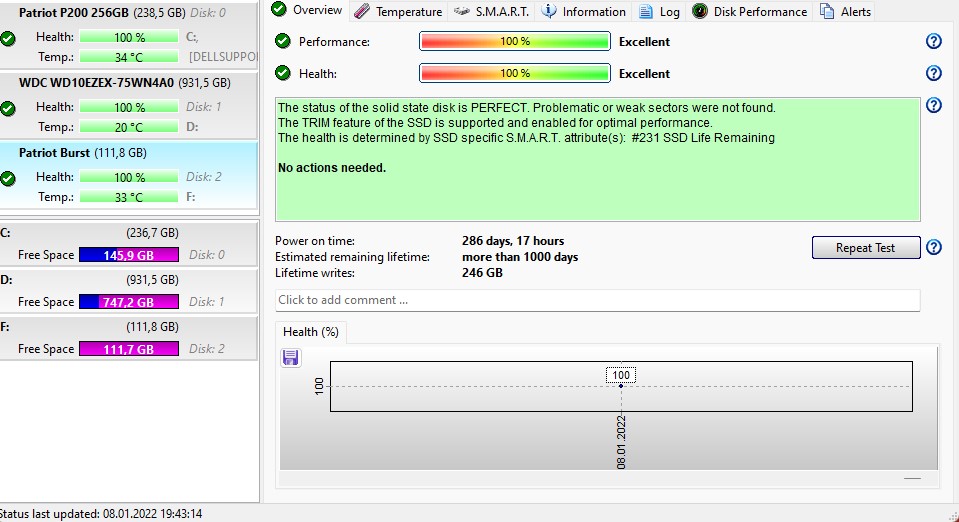959x522 pixels.
Task: Click the D: free space bar 747,2 GB
Action: click(x=129, y=302)
